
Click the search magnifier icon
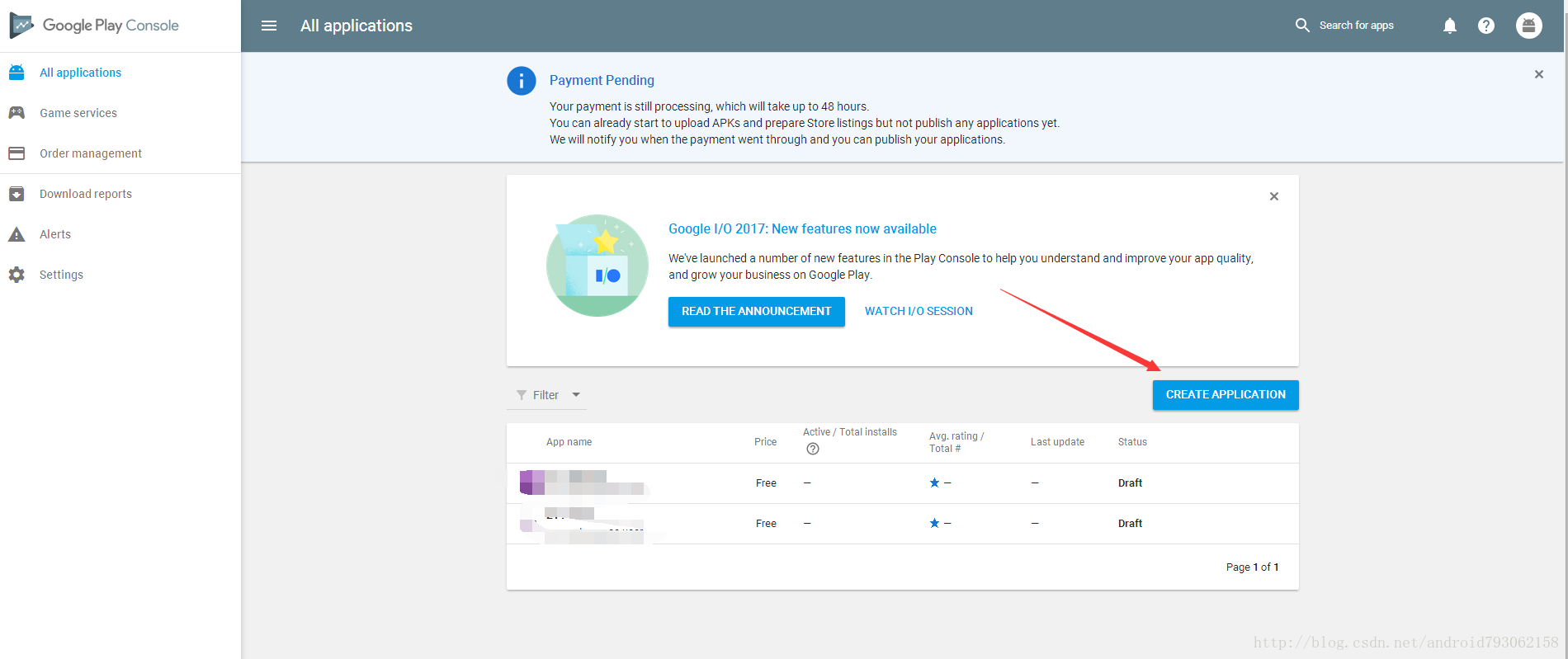(x=1302, y=26)
